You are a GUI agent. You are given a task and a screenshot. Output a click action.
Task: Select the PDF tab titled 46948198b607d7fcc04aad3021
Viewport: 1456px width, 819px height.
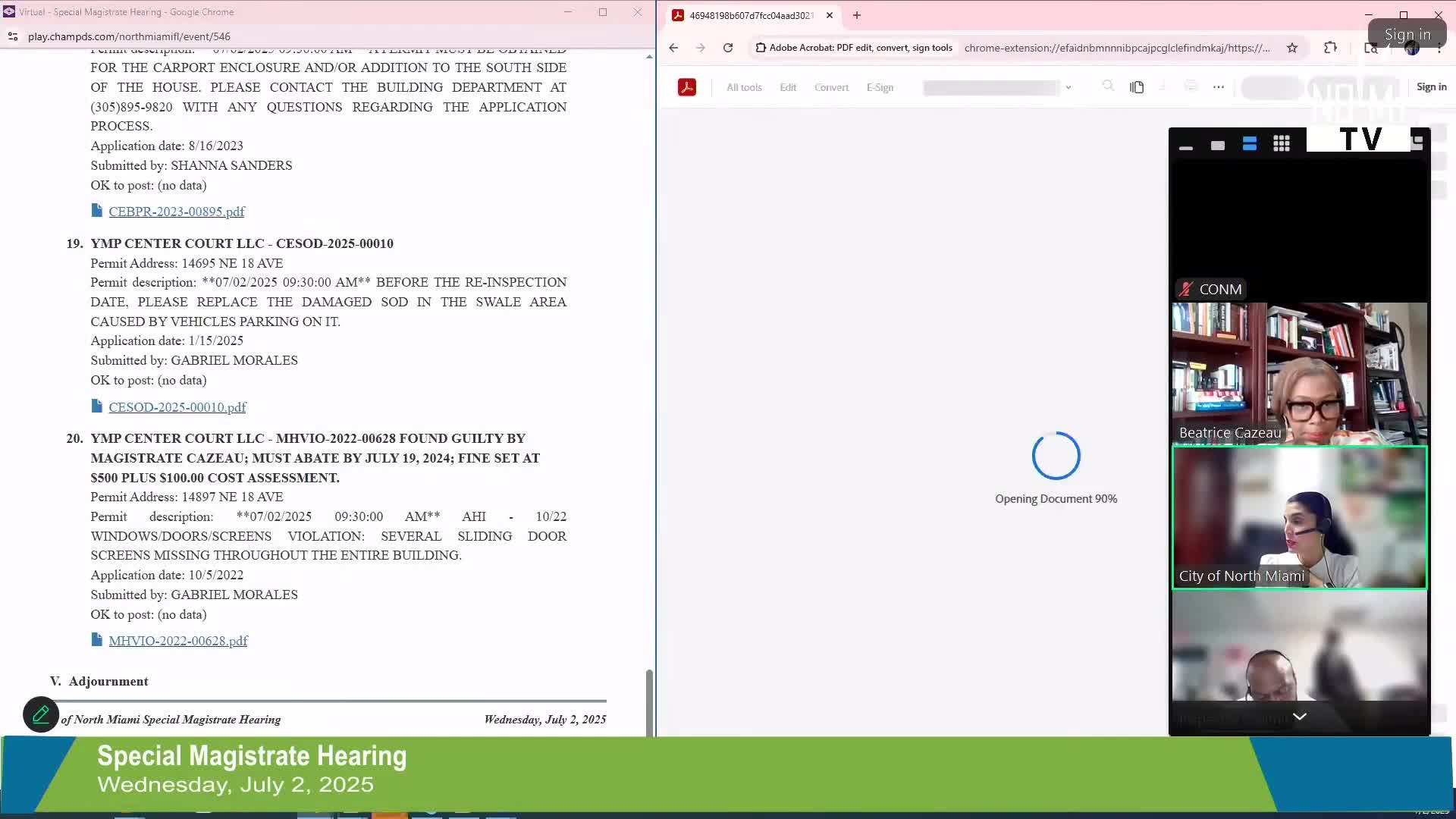[752, 15]
